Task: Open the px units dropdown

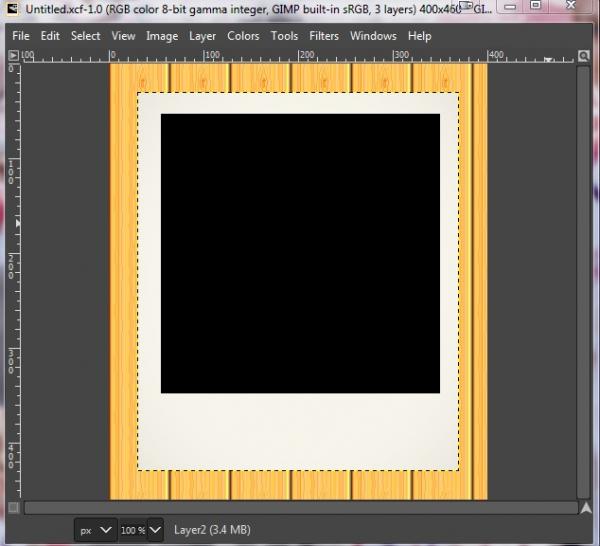Action: coord(96,530)
